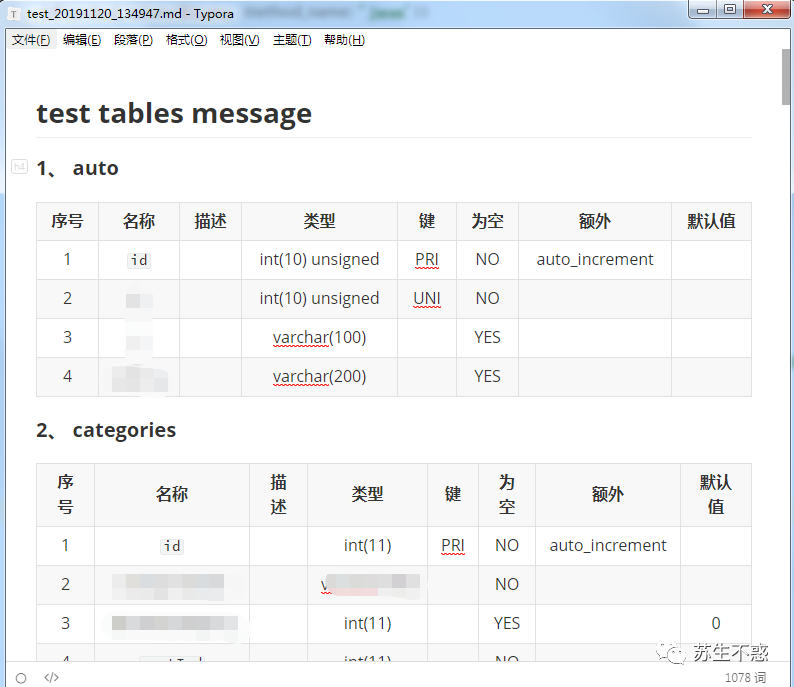Click 'int(10) unsigned' cell in row 2

click(320, 299)
